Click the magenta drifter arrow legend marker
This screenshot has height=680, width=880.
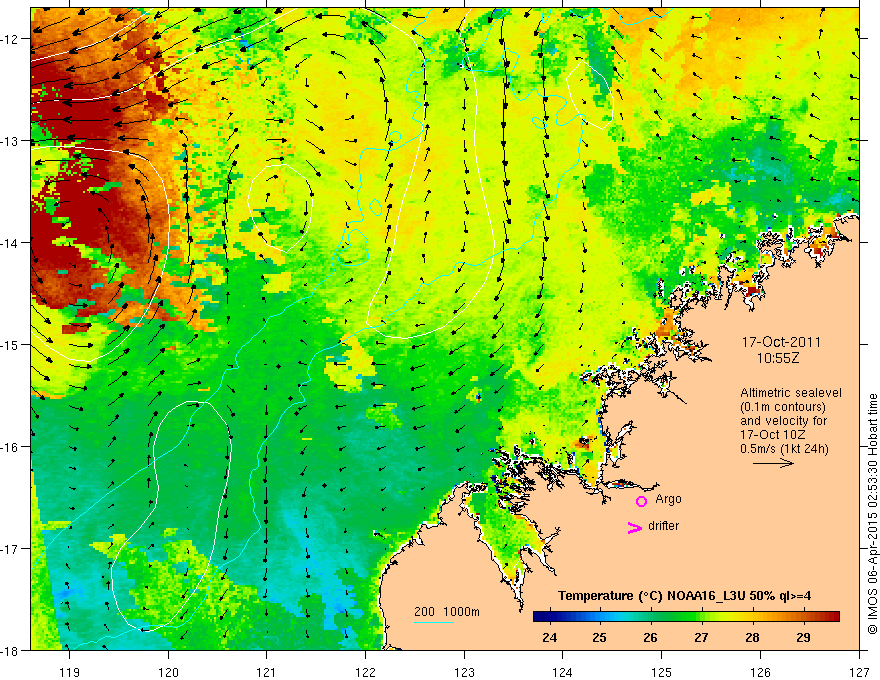point(635,527)
